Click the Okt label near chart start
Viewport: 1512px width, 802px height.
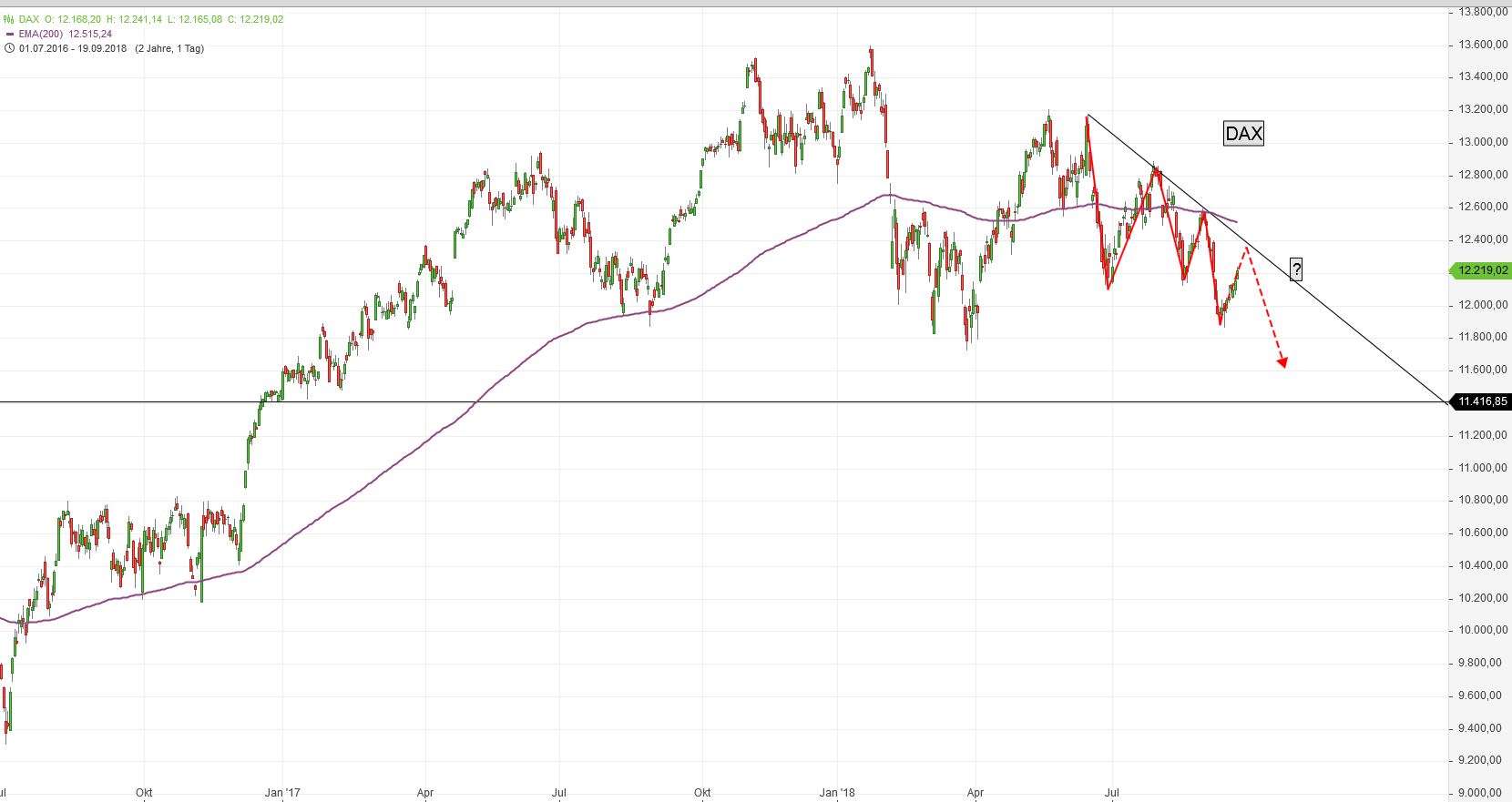click(144, 793)
